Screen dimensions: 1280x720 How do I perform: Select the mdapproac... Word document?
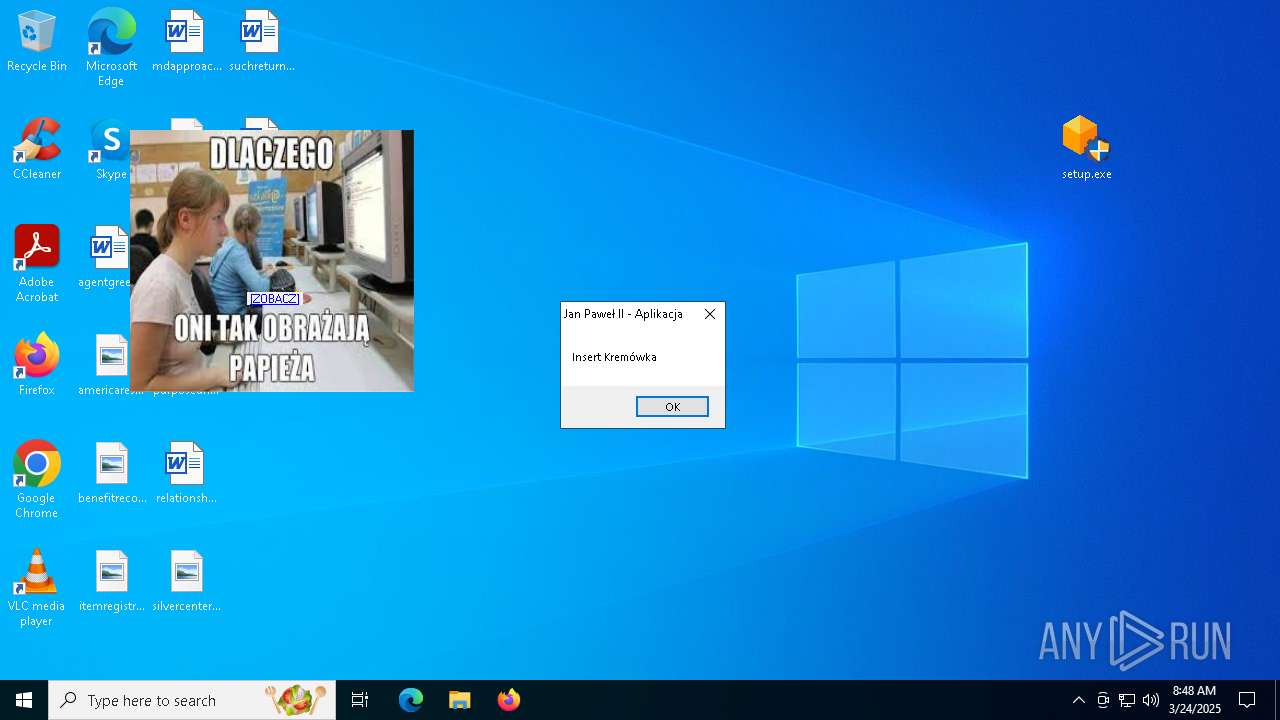coord(186,42)
